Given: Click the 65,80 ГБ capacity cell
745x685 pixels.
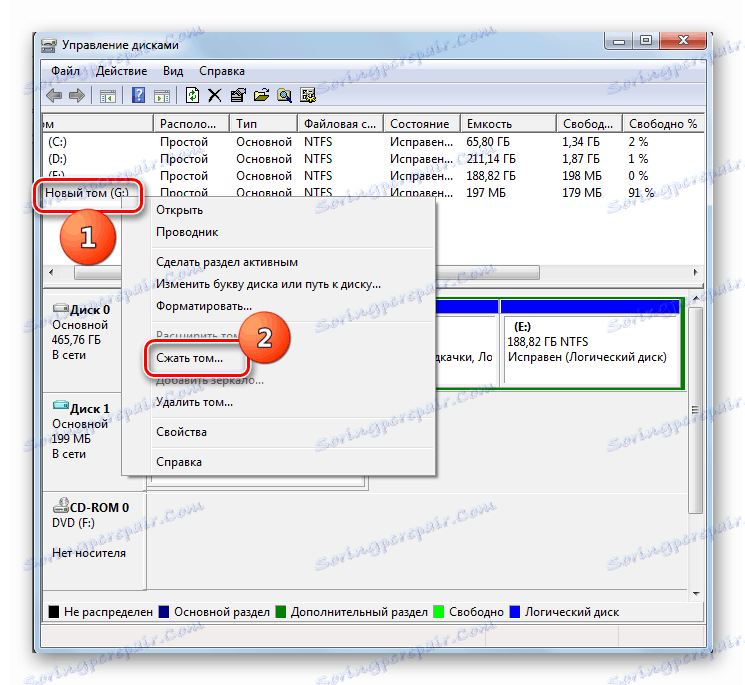Looking at the screenshot, I should 487,142.
